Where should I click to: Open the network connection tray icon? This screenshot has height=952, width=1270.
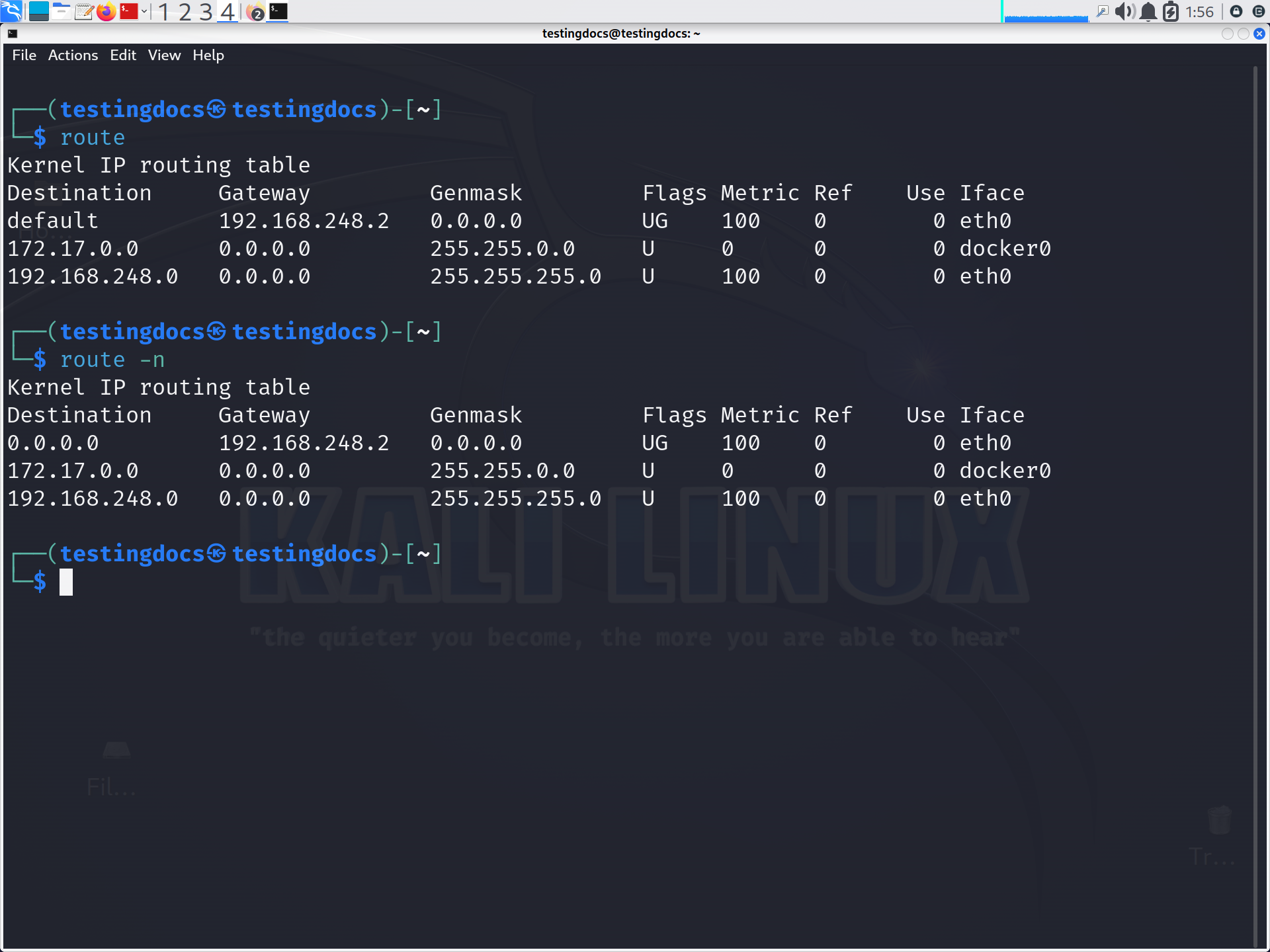click(1102, 11)
